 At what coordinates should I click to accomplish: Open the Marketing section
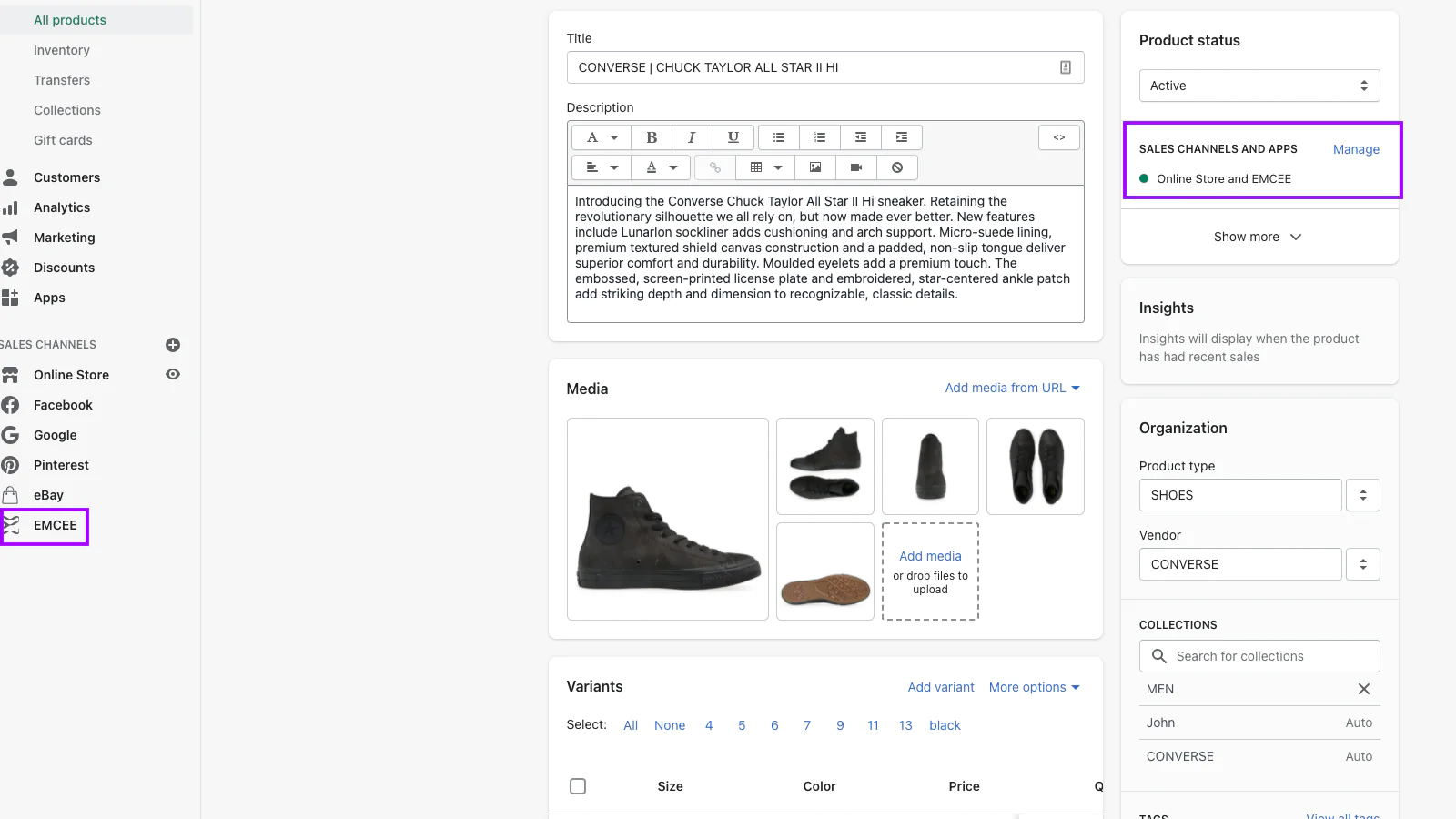coord(64,238)
